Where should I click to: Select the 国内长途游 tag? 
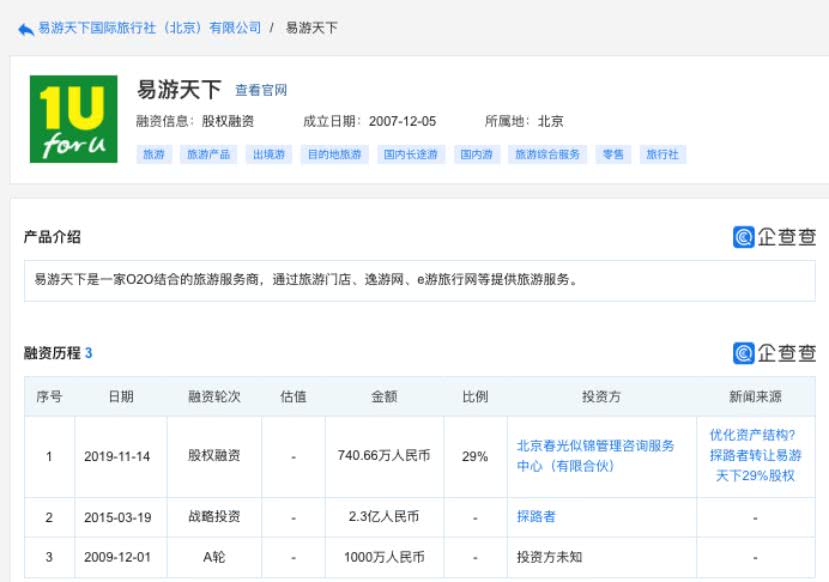click(x=411, y=154)
